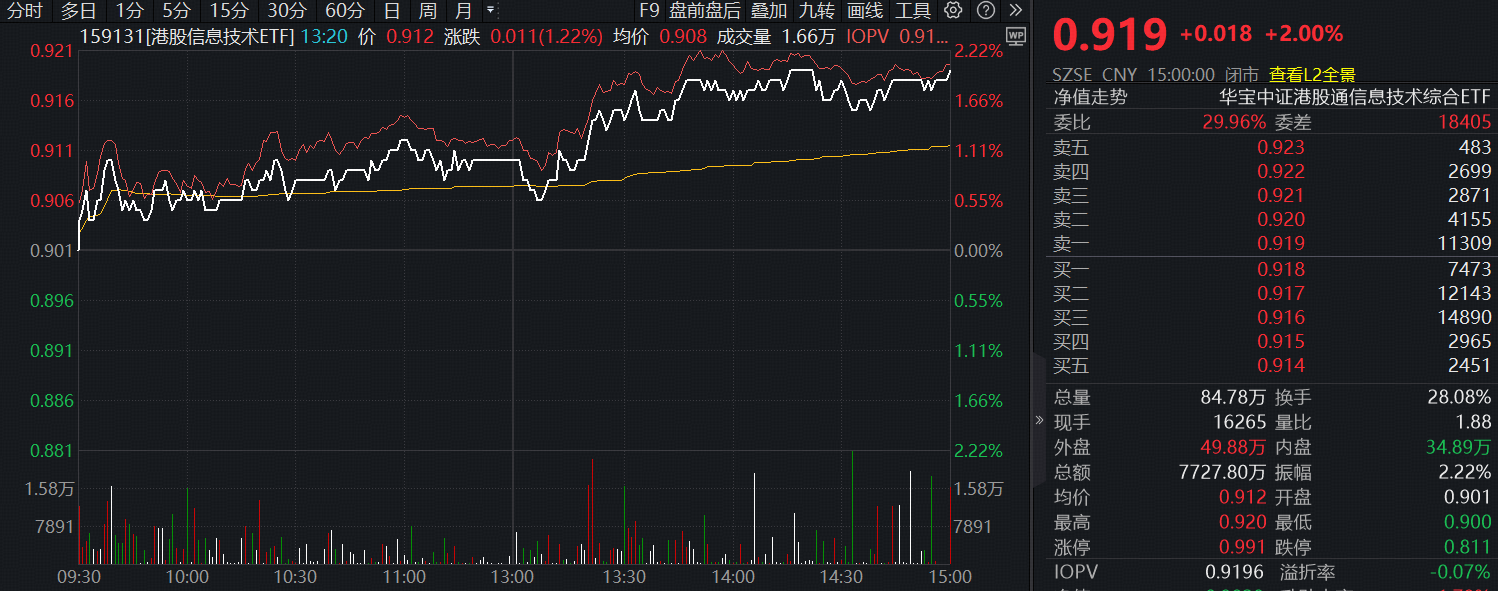Click the 净值走势 link
Viewport: 1498px width, 591px height.
click(x=1090, y=98)
